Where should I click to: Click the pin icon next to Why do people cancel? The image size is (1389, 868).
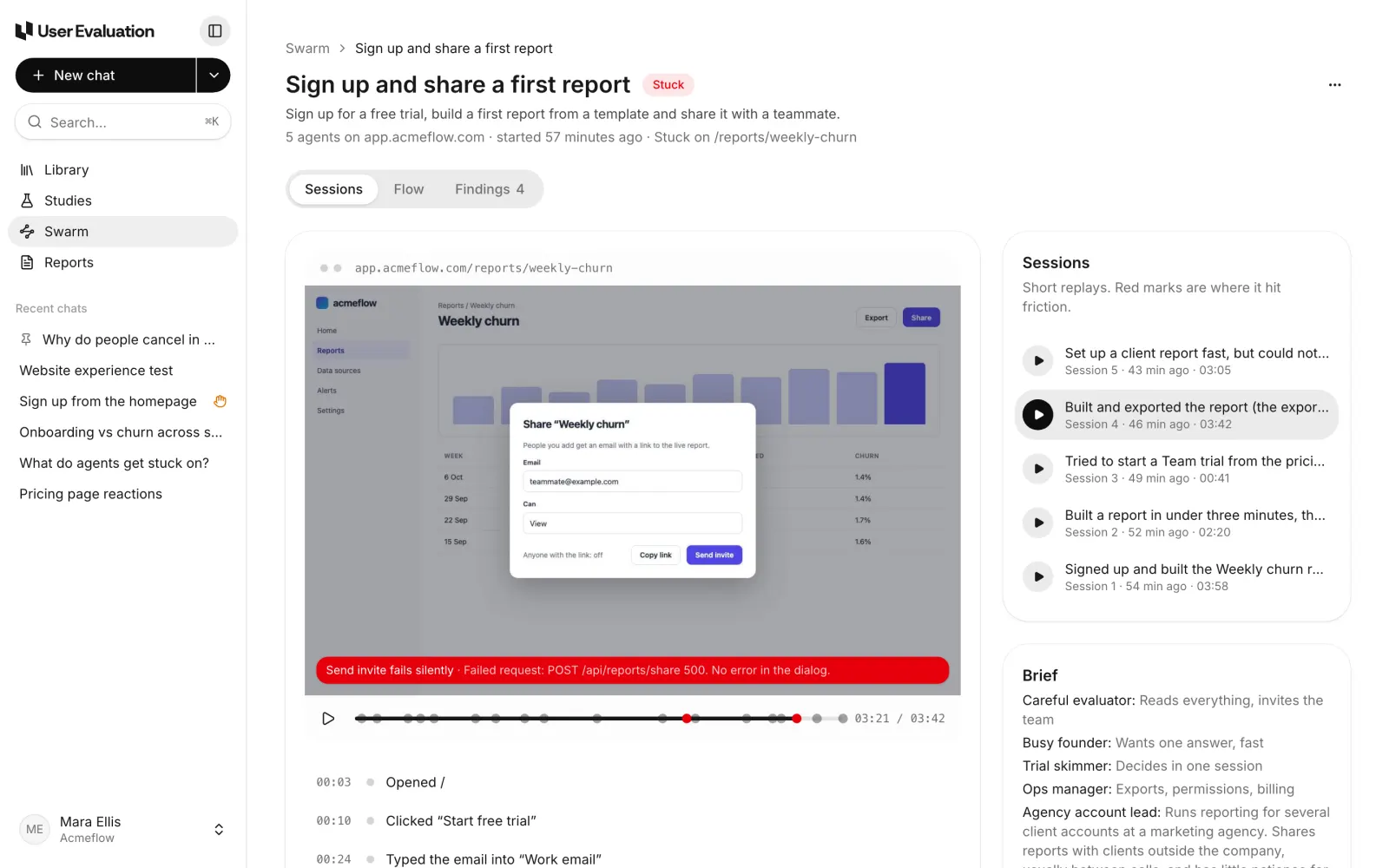(26, 339)
